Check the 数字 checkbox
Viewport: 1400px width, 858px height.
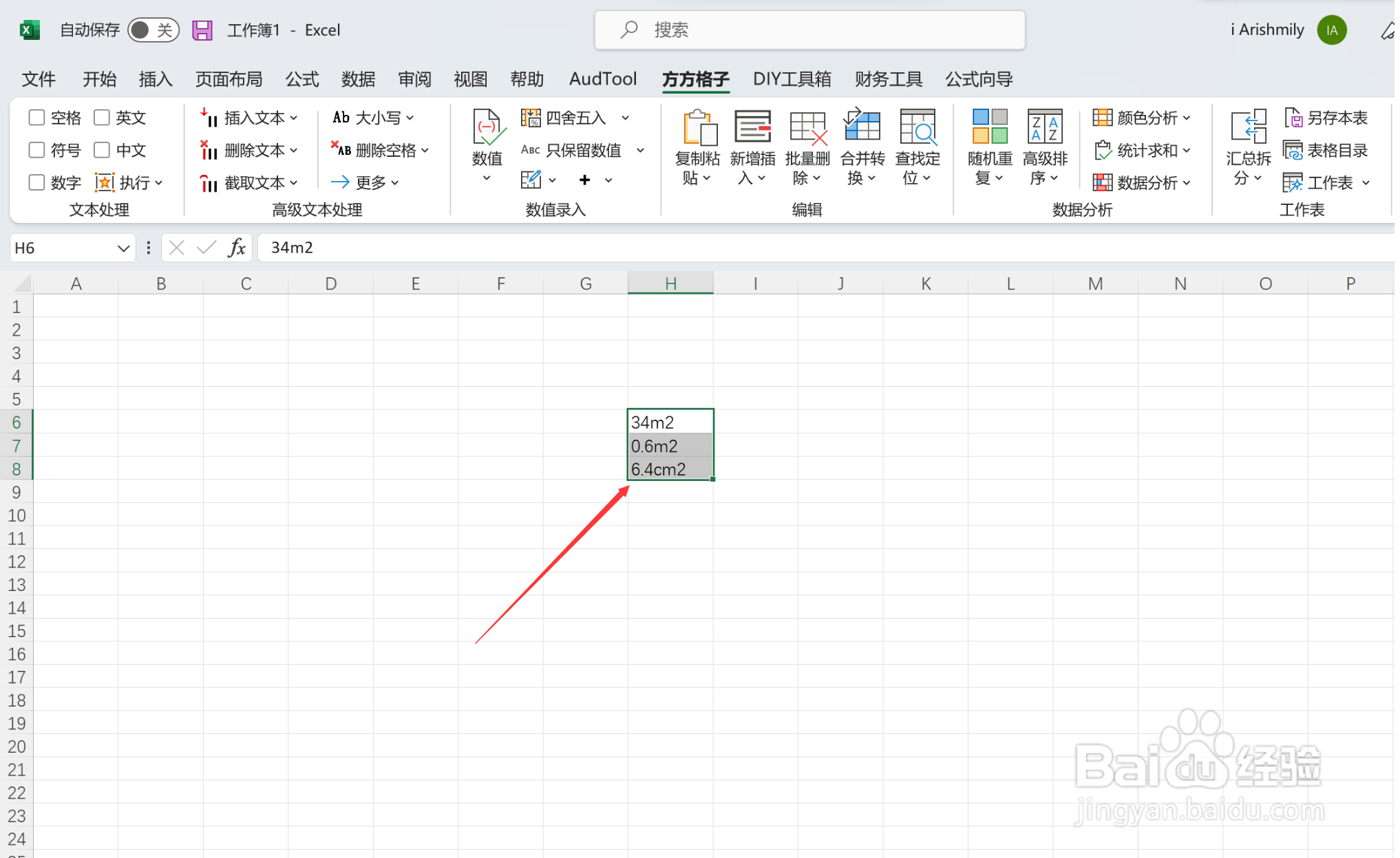[x=36, y=182]
